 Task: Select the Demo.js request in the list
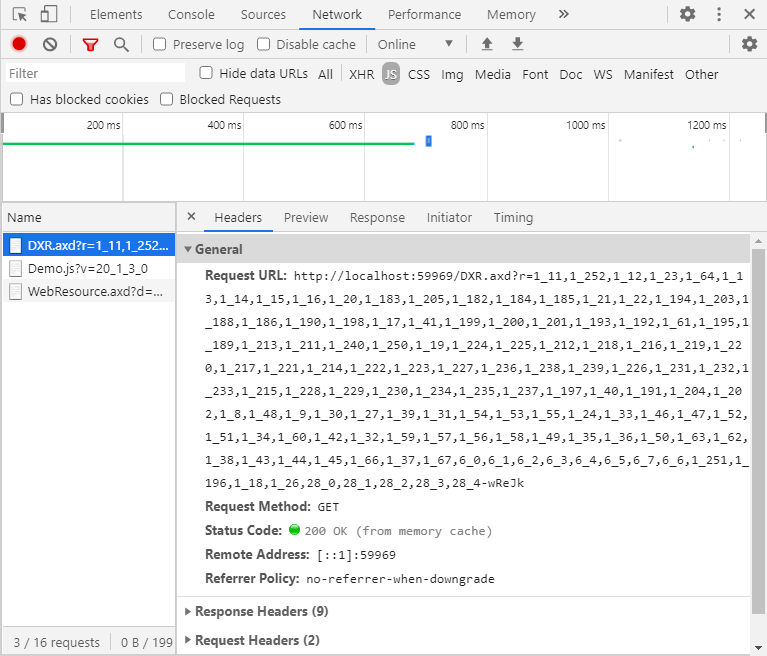[x=87, y=268]
